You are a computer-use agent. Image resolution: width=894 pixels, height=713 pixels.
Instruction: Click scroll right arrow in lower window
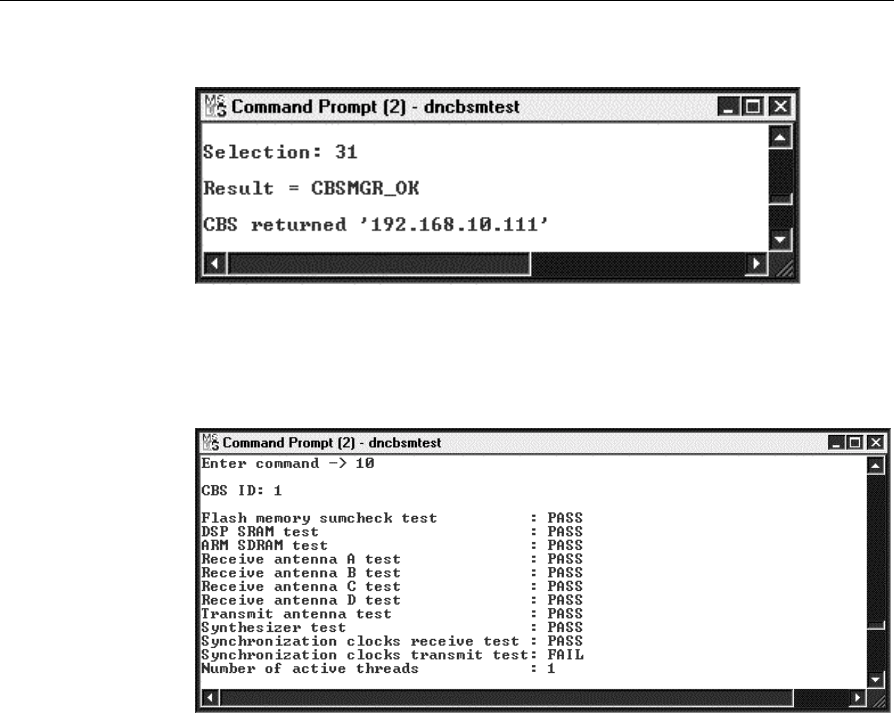[857, 698]
